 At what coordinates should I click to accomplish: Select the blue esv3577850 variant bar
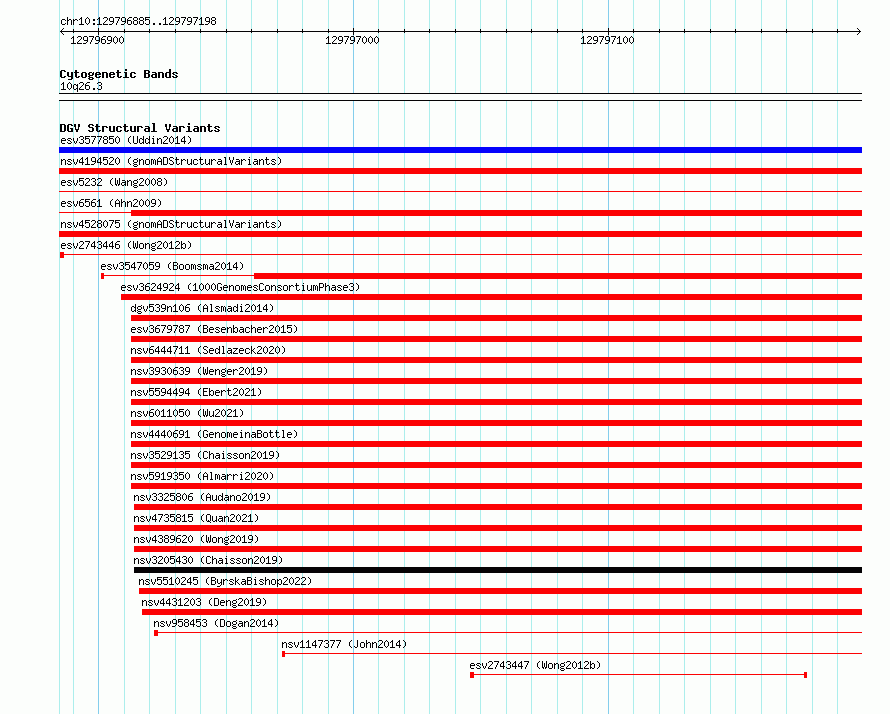coord(460,150)
